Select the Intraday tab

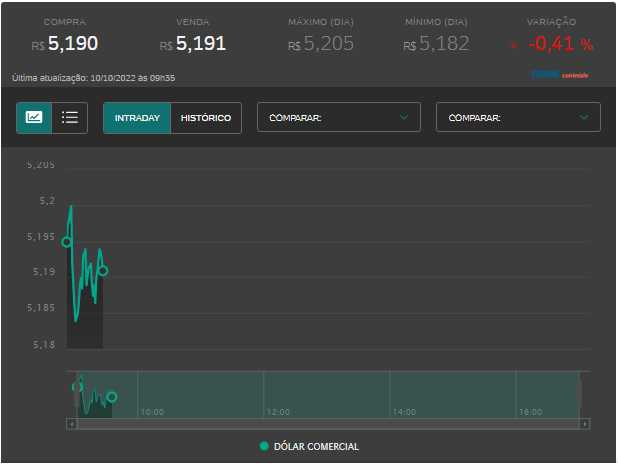coord(137,118)
